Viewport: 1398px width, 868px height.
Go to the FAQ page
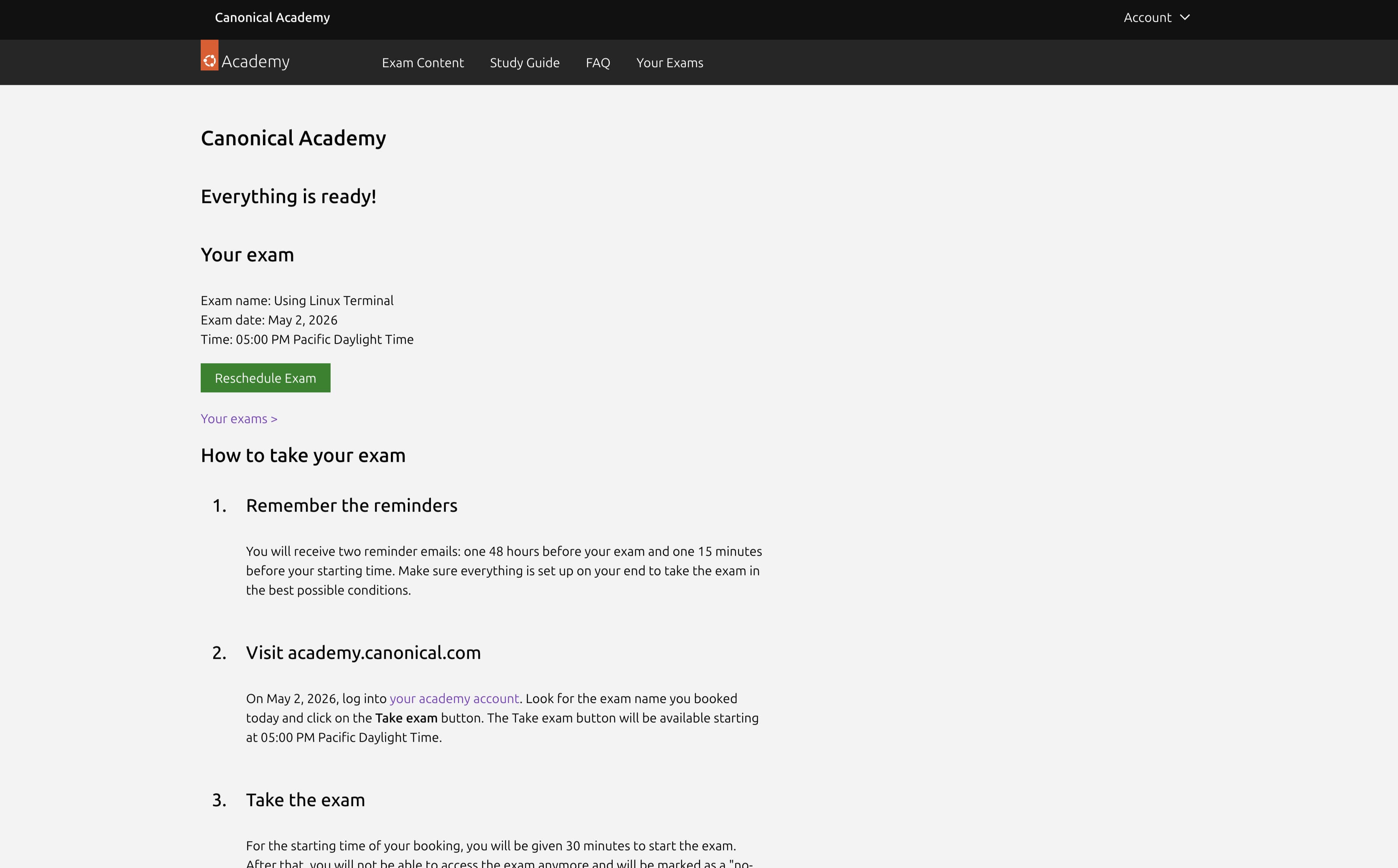pyautogui.click(x=598, y=63)
